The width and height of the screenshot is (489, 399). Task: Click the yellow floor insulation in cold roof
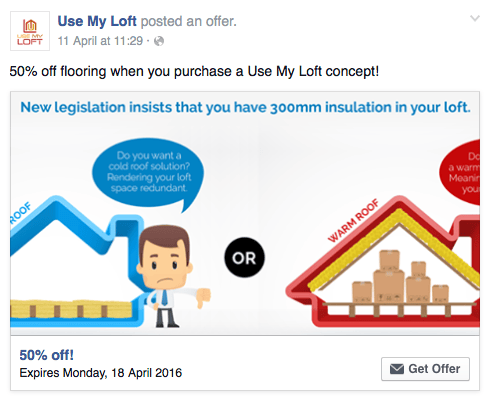coord(72,308)
